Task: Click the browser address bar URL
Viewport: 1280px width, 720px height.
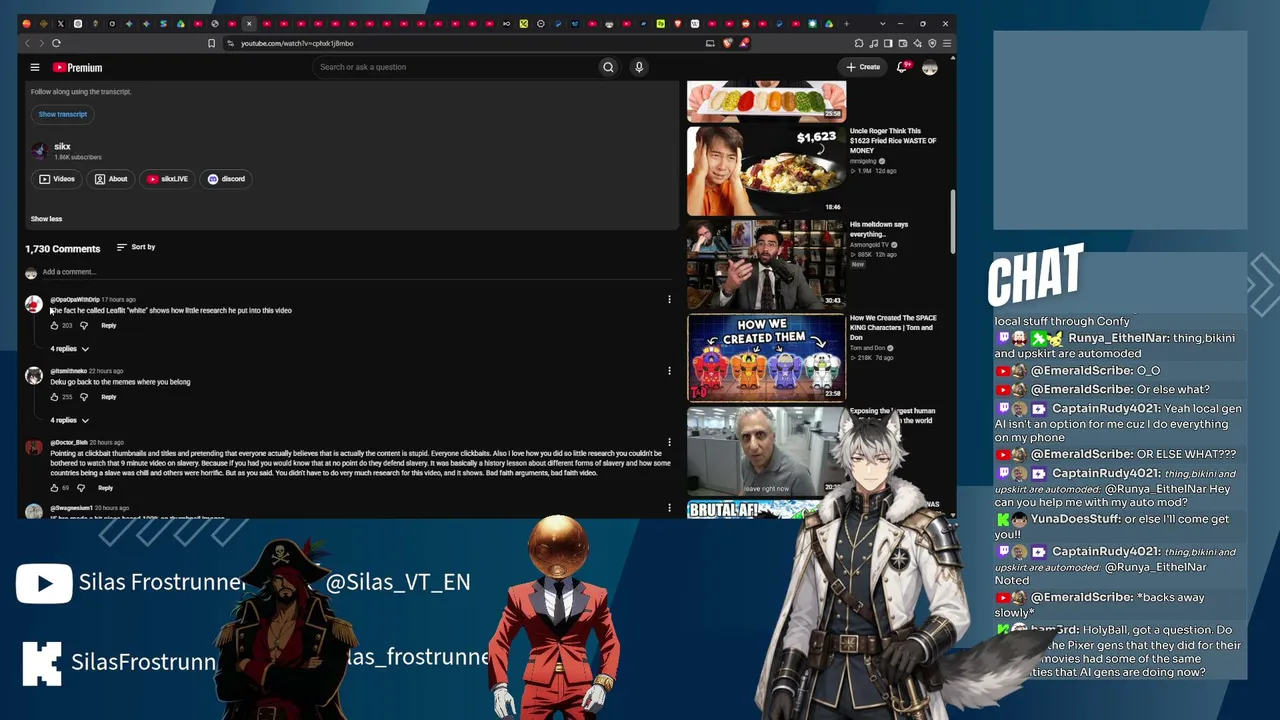Action: pos(297,43)
